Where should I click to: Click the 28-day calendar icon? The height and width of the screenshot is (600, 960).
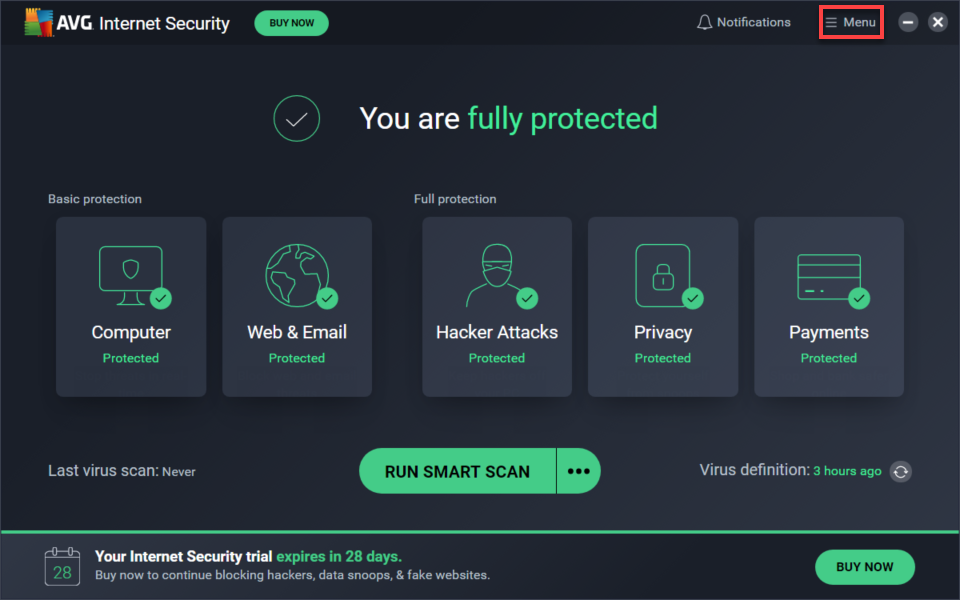point(62,567)
